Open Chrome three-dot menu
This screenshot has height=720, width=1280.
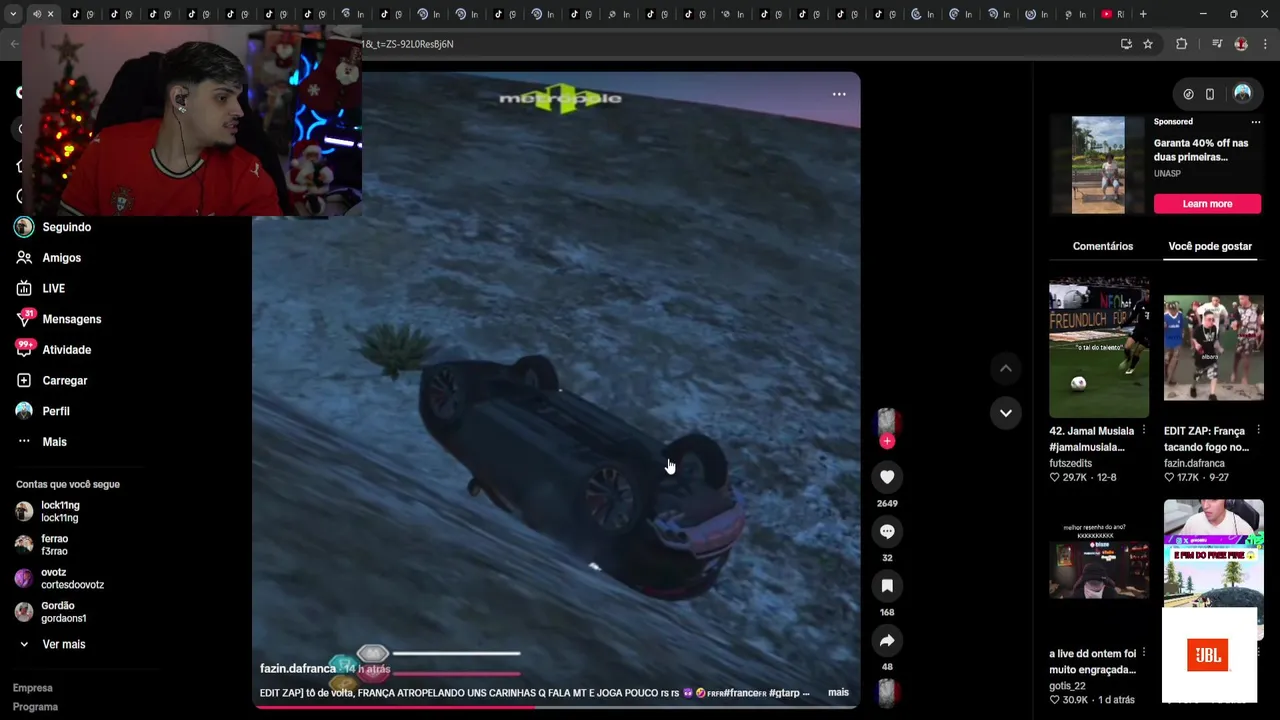coord(1266,44)
